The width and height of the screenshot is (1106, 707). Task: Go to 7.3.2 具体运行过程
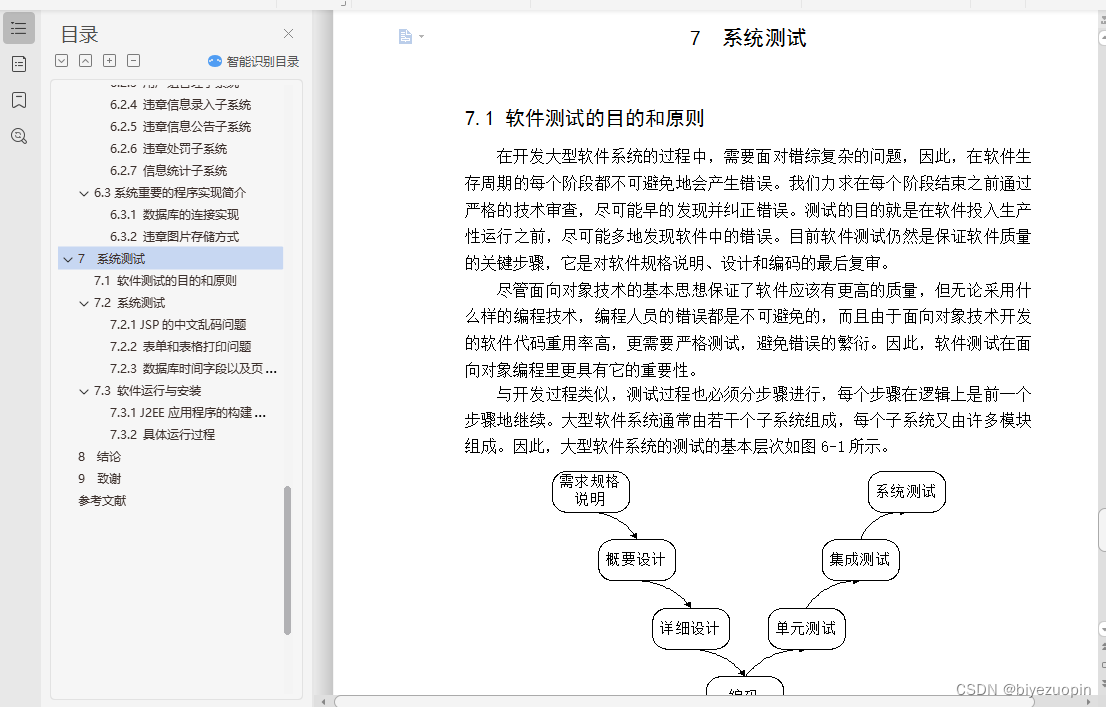pyautogui.click(x=162, y=434)
